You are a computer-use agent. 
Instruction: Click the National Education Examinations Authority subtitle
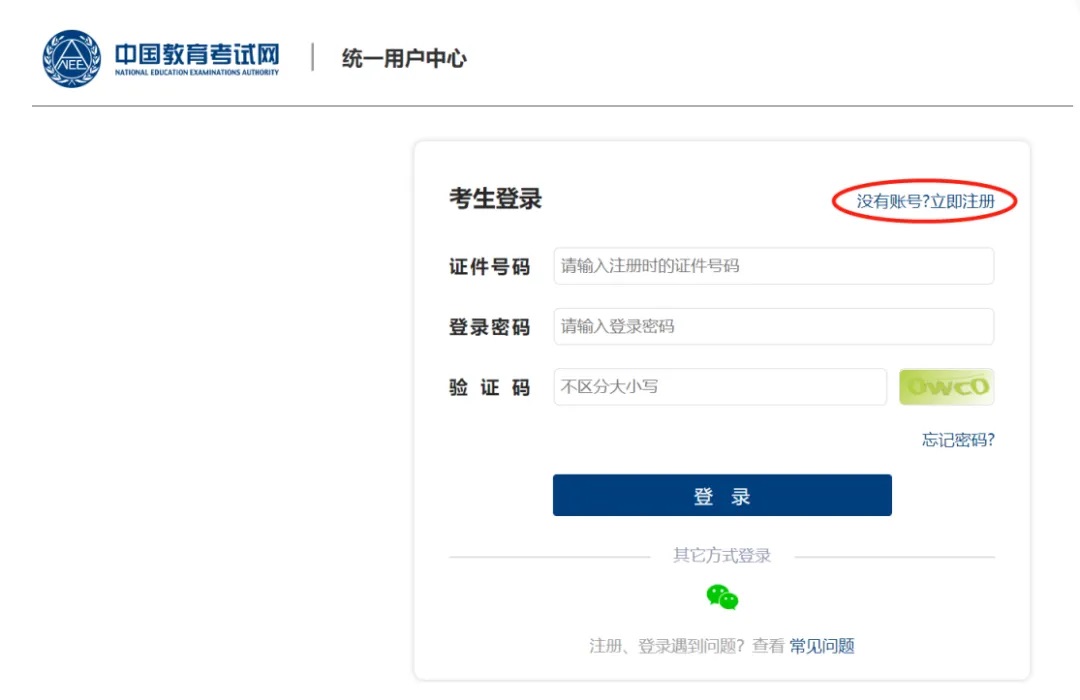197,73
